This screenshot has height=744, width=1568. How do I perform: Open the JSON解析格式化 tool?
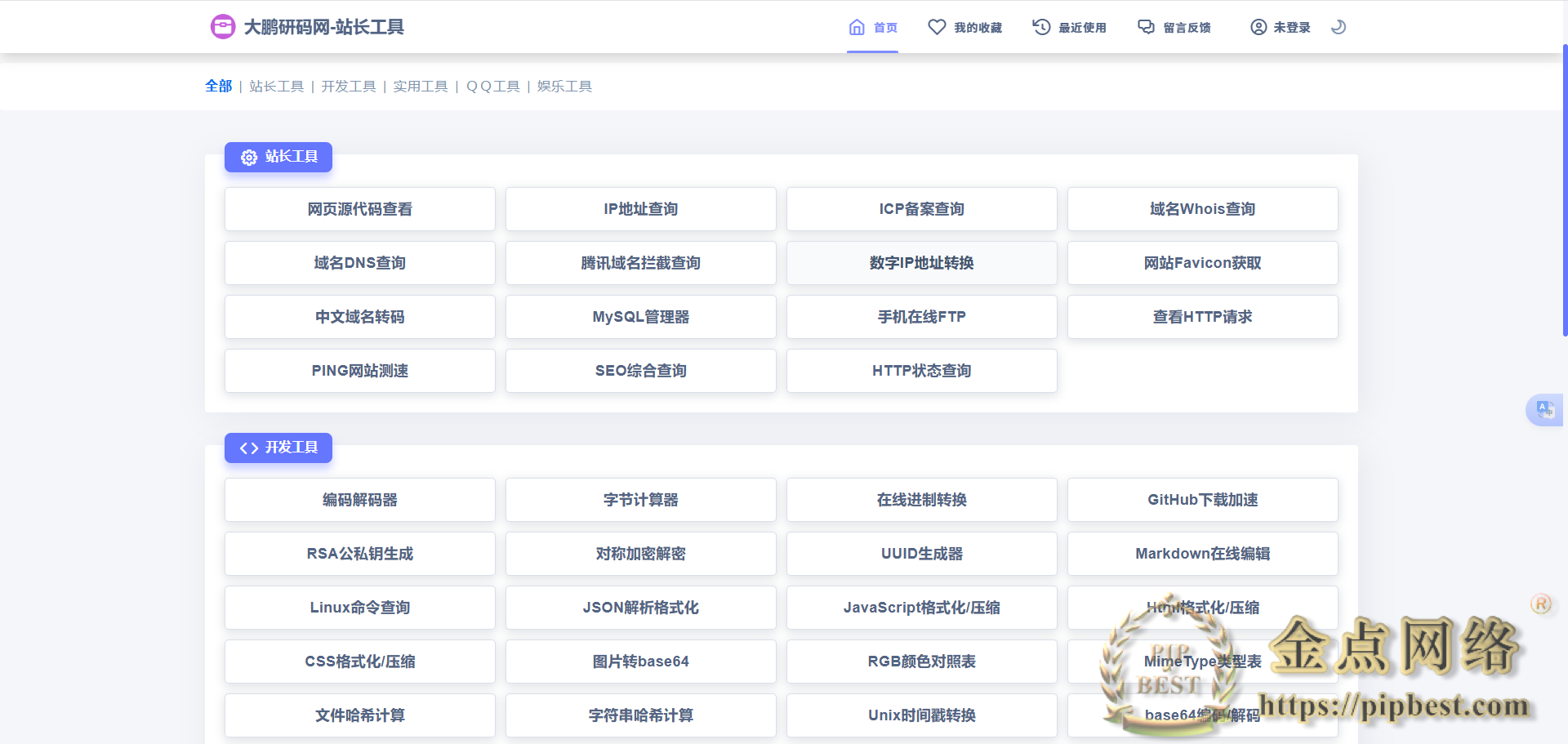coord(640,608)
